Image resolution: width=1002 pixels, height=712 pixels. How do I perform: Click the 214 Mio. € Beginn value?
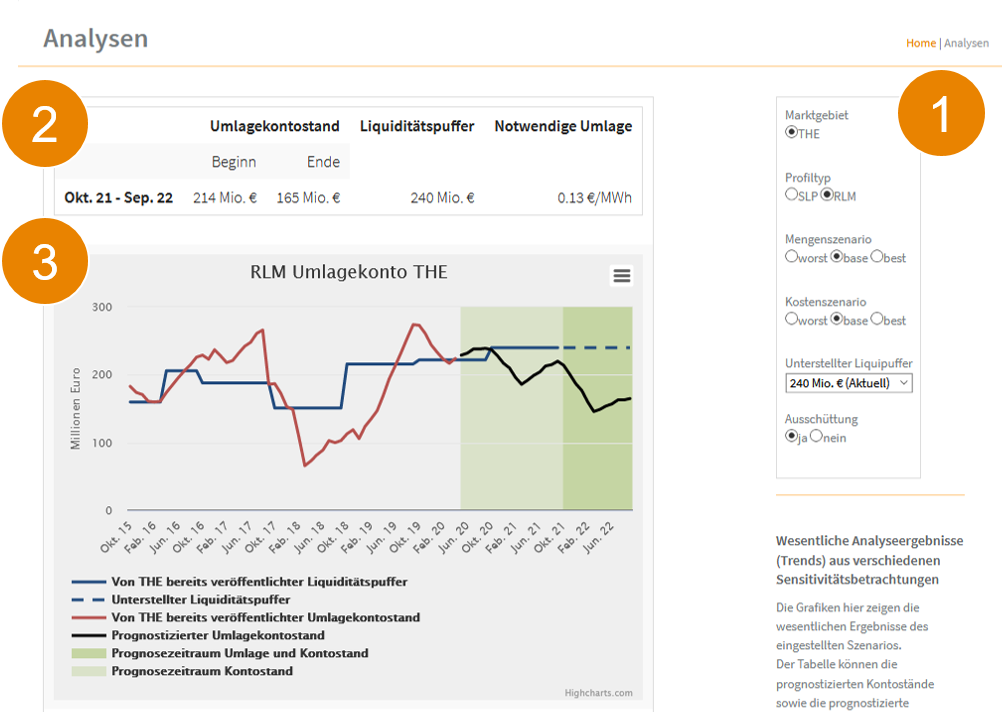225,197
